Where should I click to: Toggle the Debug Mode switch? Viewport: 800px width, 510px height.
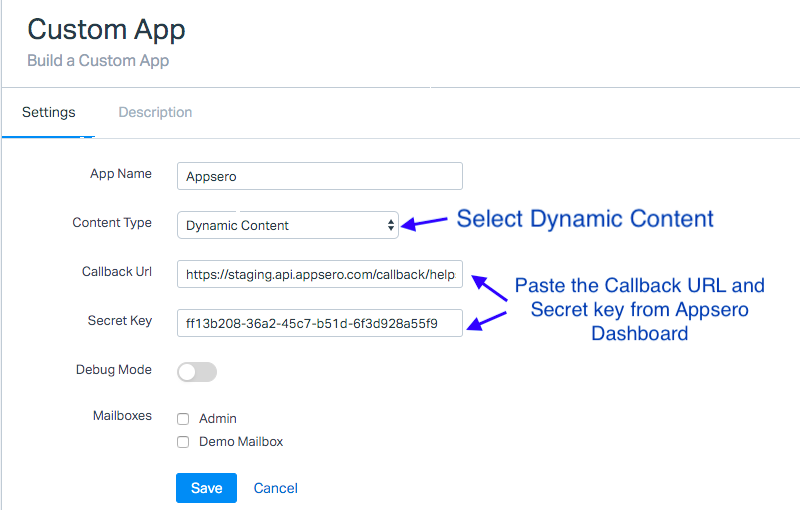pos(197,372)
